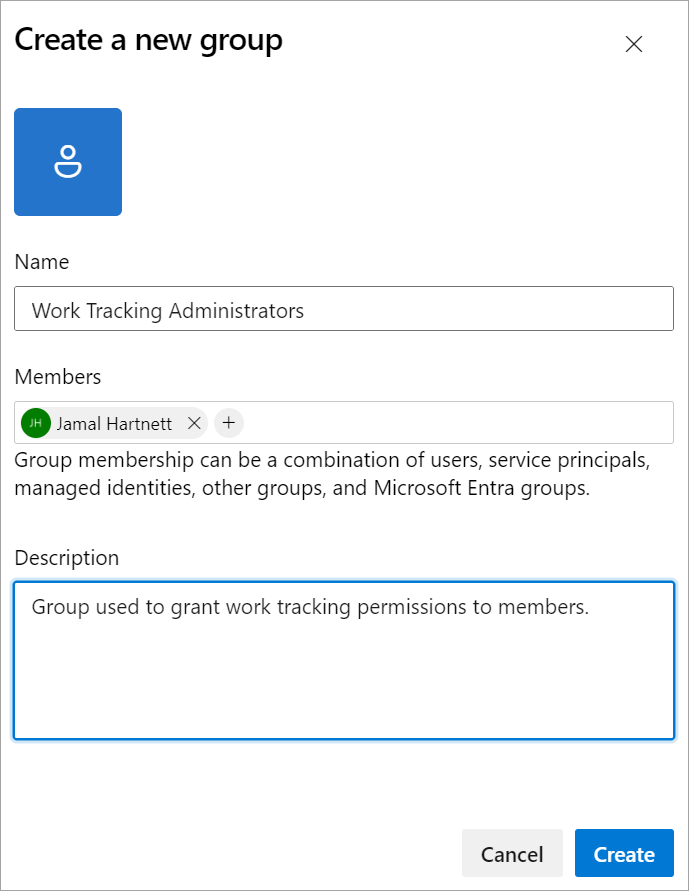Click the person silhouette on the group picture
The width and height of the screenshot is (689, 891).
point(67,161)
